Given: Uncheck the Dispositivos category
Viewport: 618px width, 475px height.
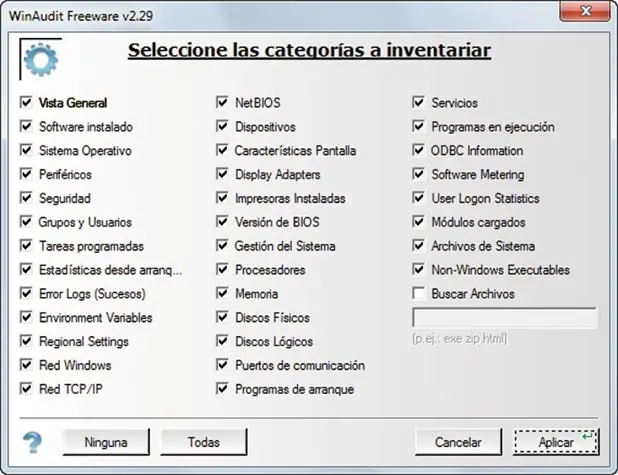Looking at the screenshot, I should 222,127.
